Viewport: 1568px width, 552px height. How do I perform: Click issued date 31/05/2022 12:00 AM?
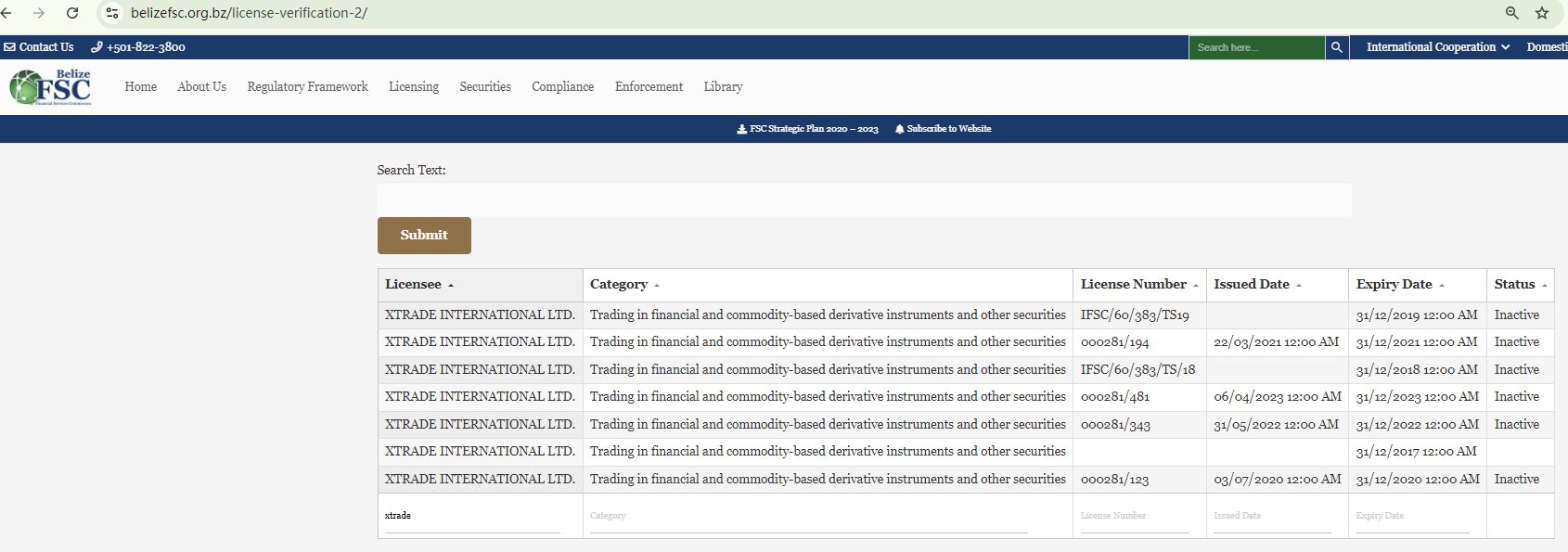(1277, 425)
